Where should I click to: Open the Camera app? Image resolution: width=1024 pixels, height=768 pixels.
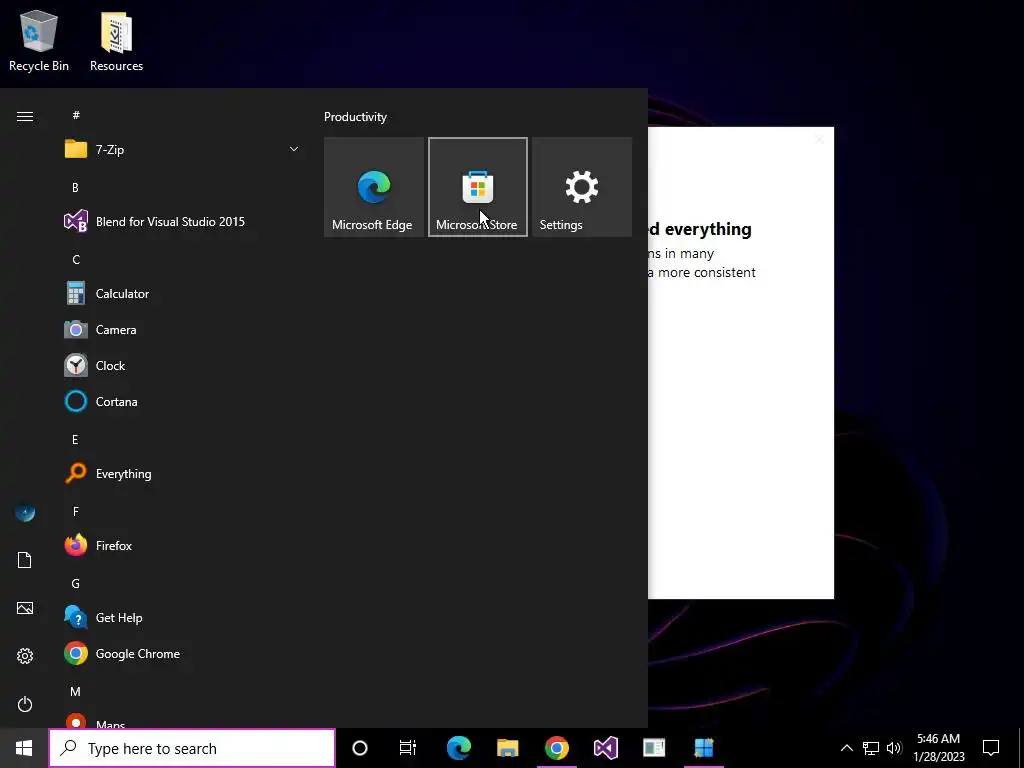[182, 330]
